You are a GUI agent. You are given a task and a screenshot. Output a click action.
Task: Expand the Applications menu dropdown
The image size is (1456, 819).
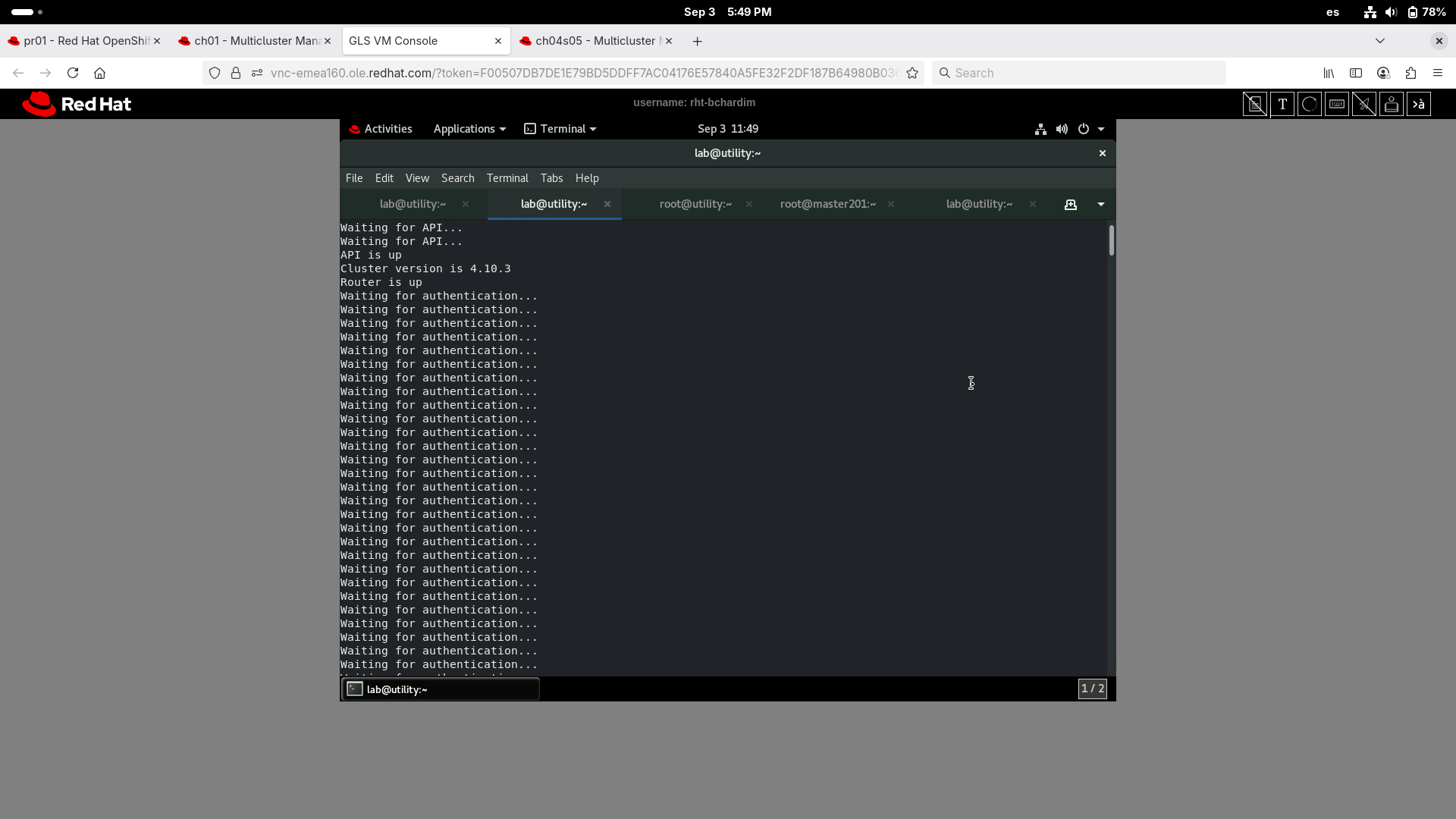[469, 129]
